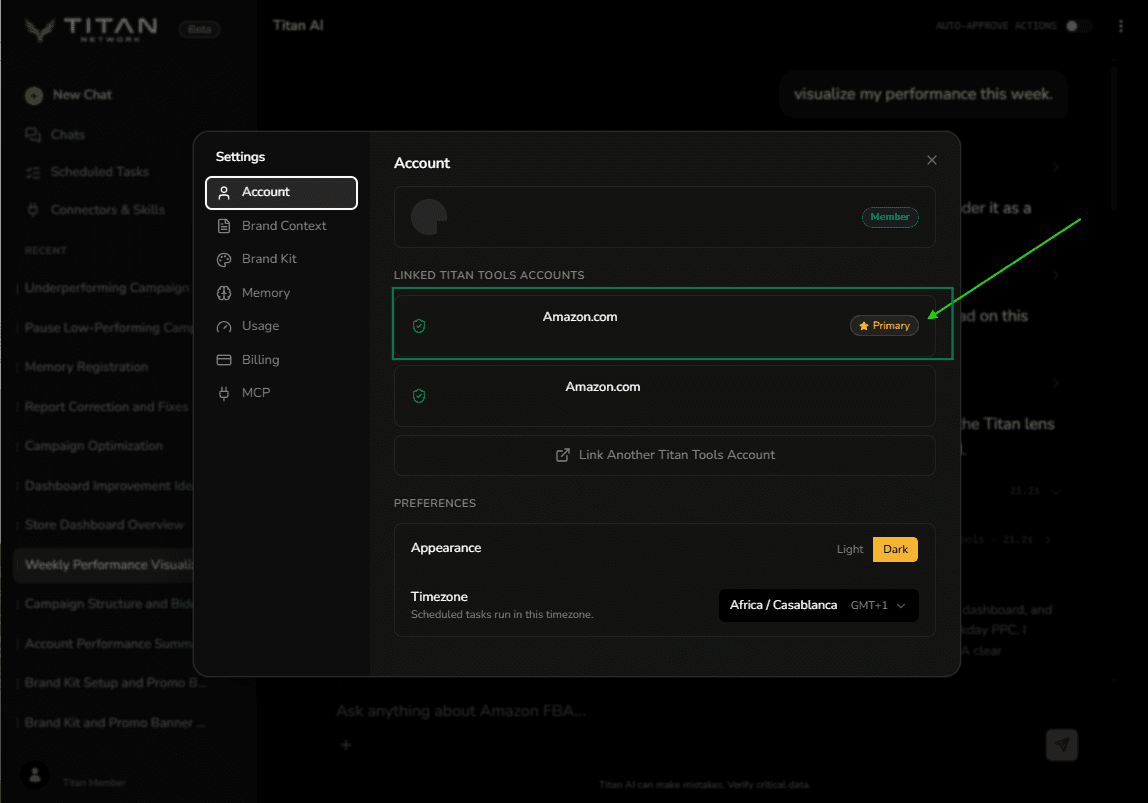Open the Usage settings tab

281,326
